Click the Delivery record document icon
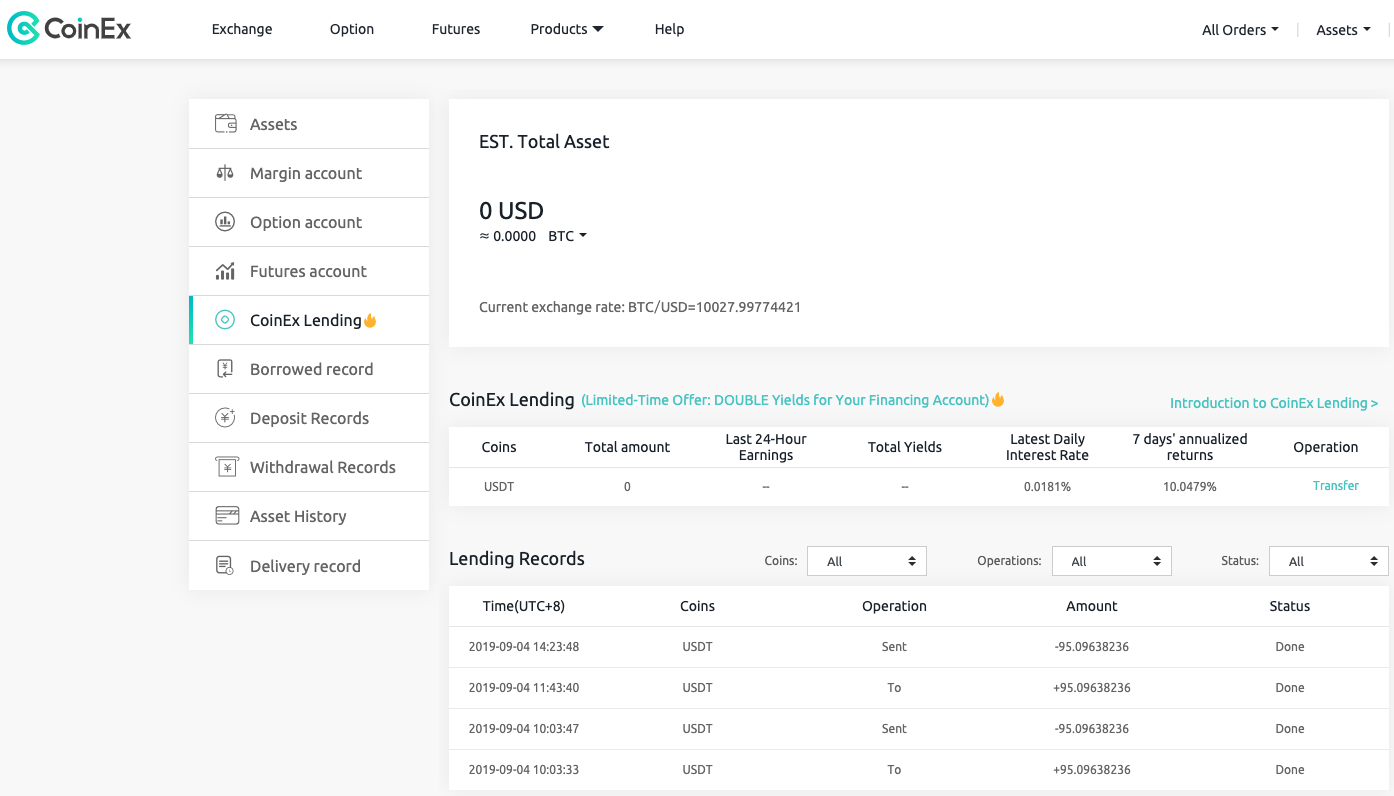Viewport: 1394px width, 796px height. point(225,566)
